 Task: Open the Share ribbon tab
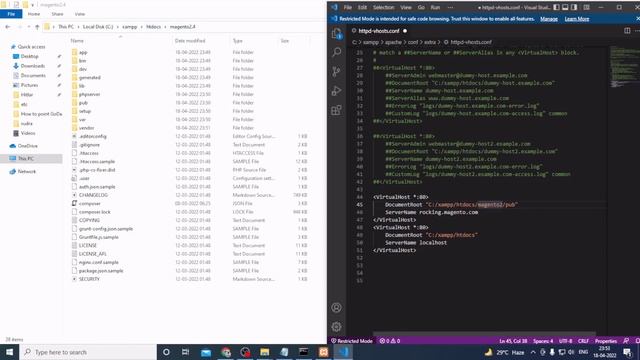tap(58, 14)
